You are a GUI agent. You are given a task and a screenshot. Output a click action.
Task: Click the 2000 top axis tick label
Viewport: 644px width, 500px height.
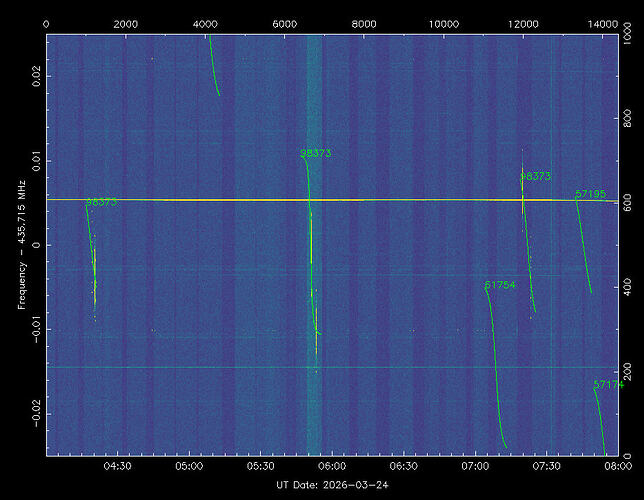(126, 22)
